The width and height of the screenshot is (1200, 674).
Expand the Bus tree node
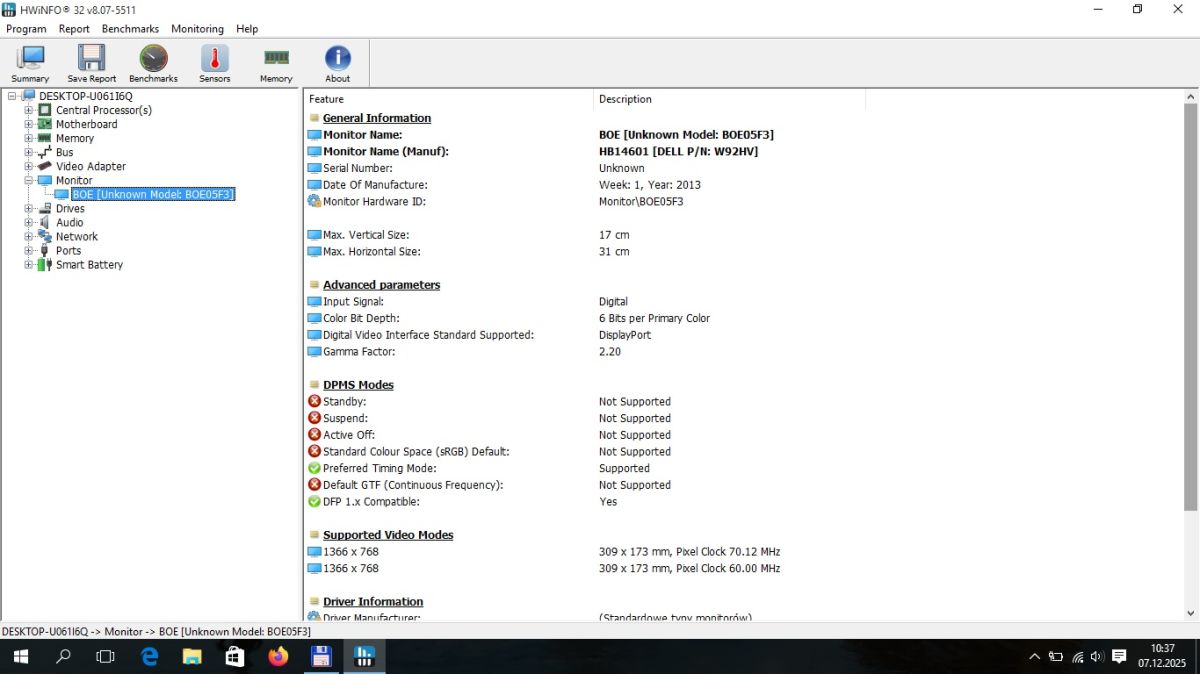[29, 152]
